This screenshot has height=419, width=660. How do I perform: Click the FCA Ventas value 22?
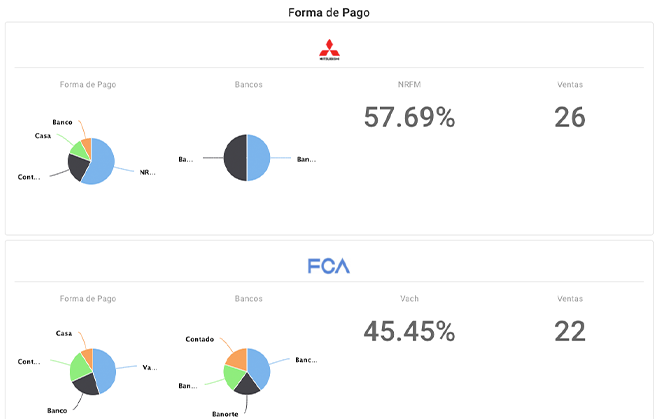point(569,331)
